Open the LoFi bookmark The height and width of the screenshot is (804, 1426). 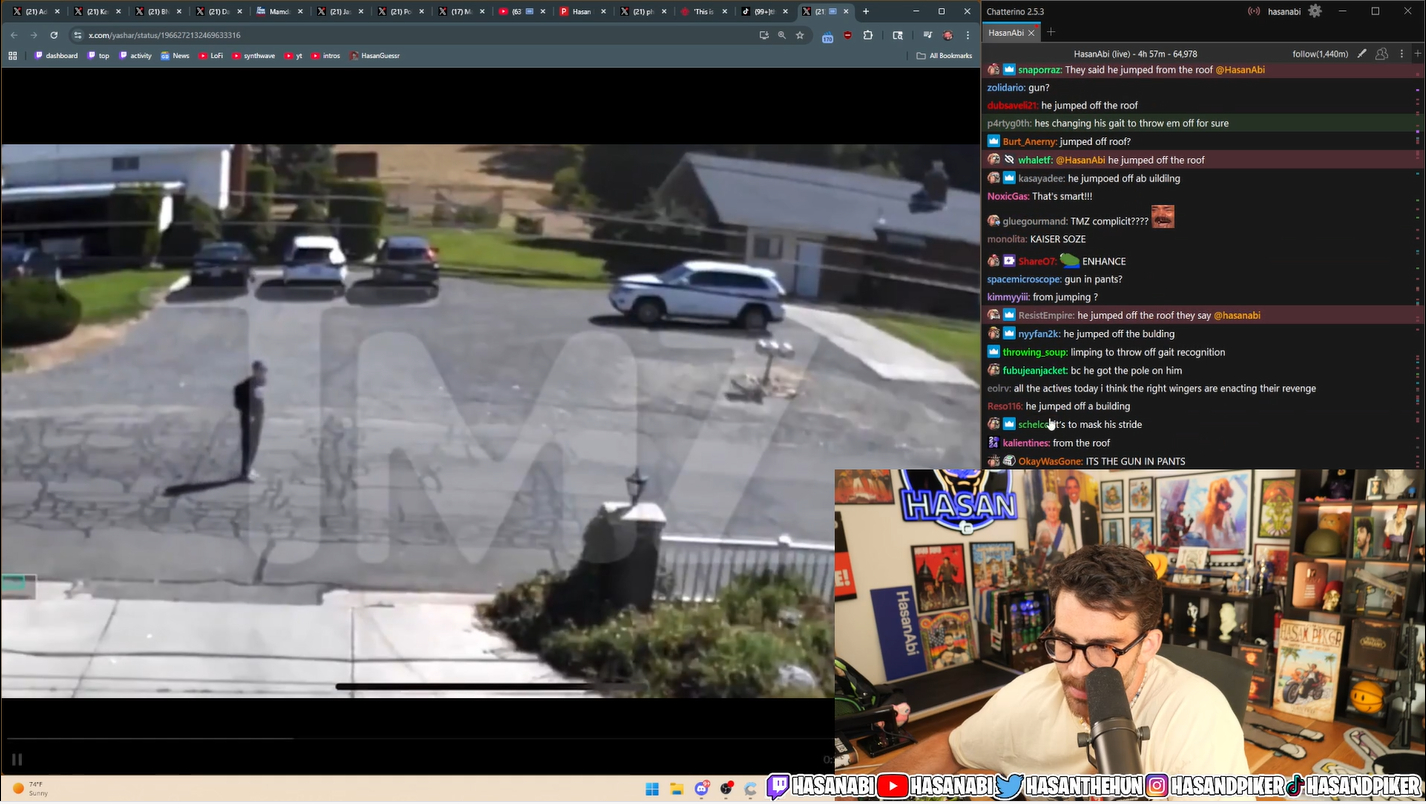[211, 56]
